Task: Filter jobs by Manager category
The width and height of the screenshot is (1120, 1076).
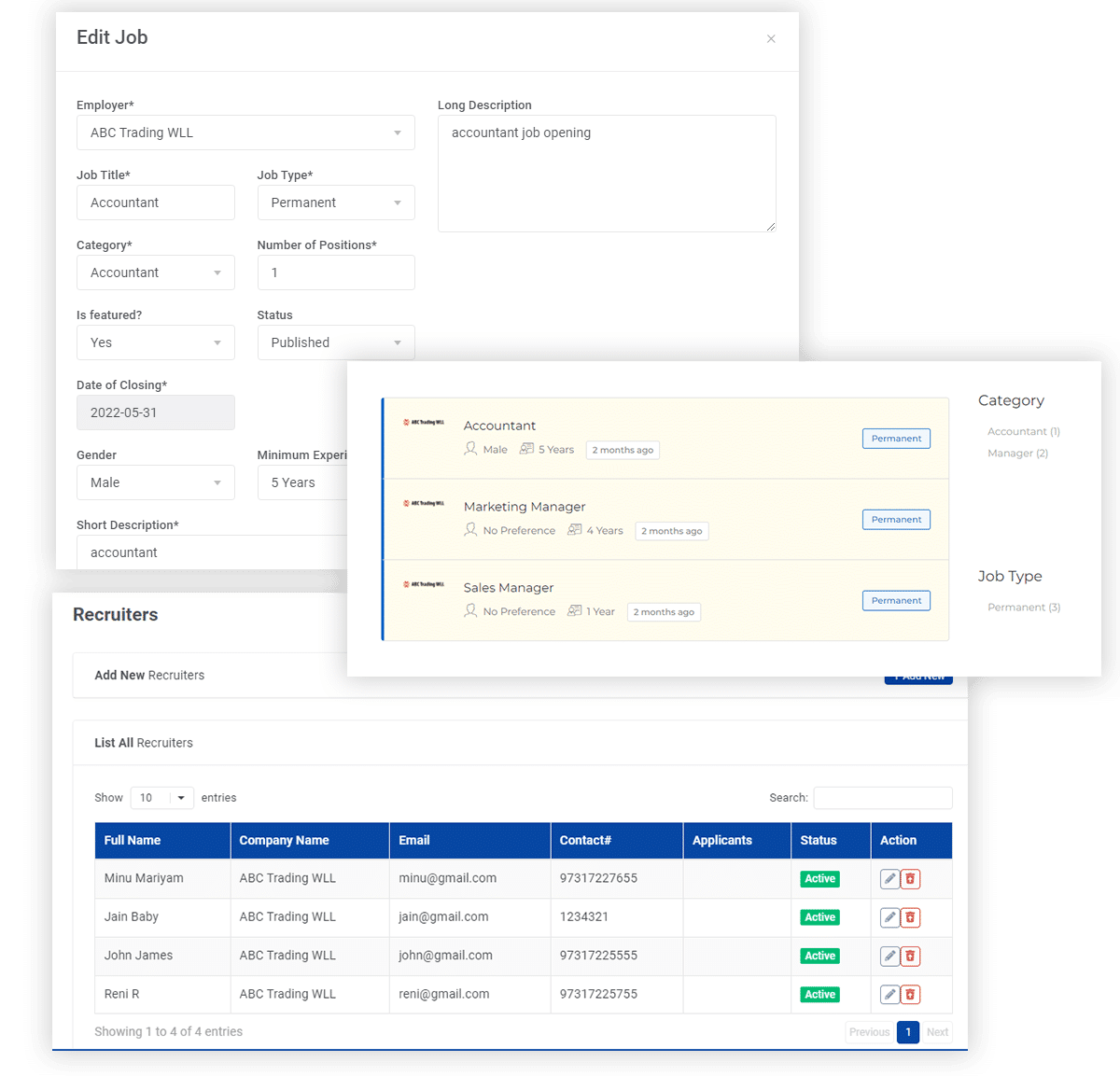Action: [1017, 454]
